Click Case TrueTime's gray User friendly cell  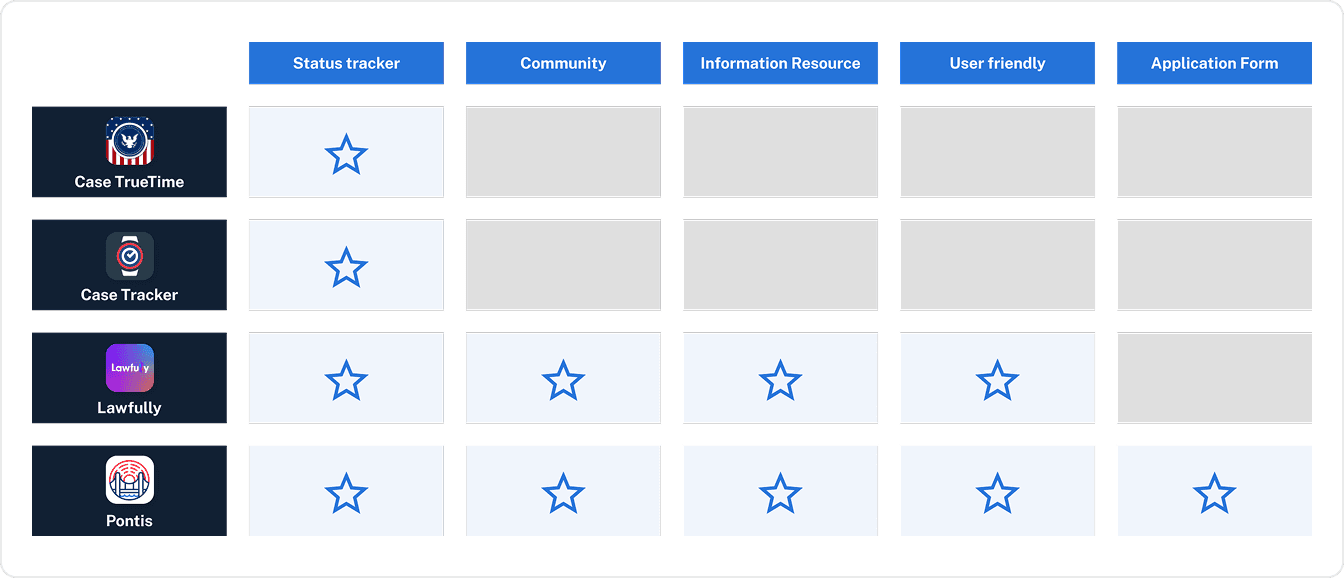coord(997,152)
